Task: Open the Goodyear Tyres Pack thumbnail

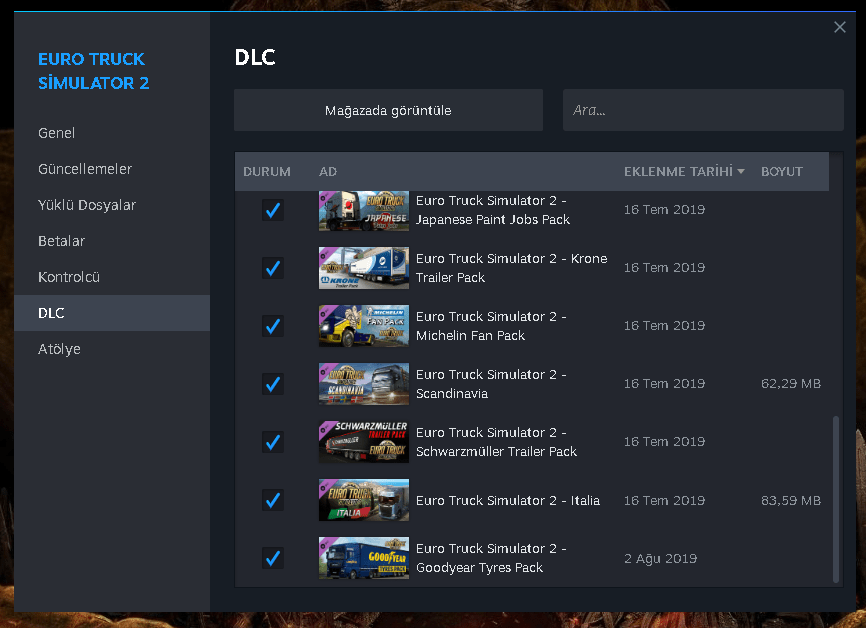Action: pyautogui.click(x=364, y=558)
